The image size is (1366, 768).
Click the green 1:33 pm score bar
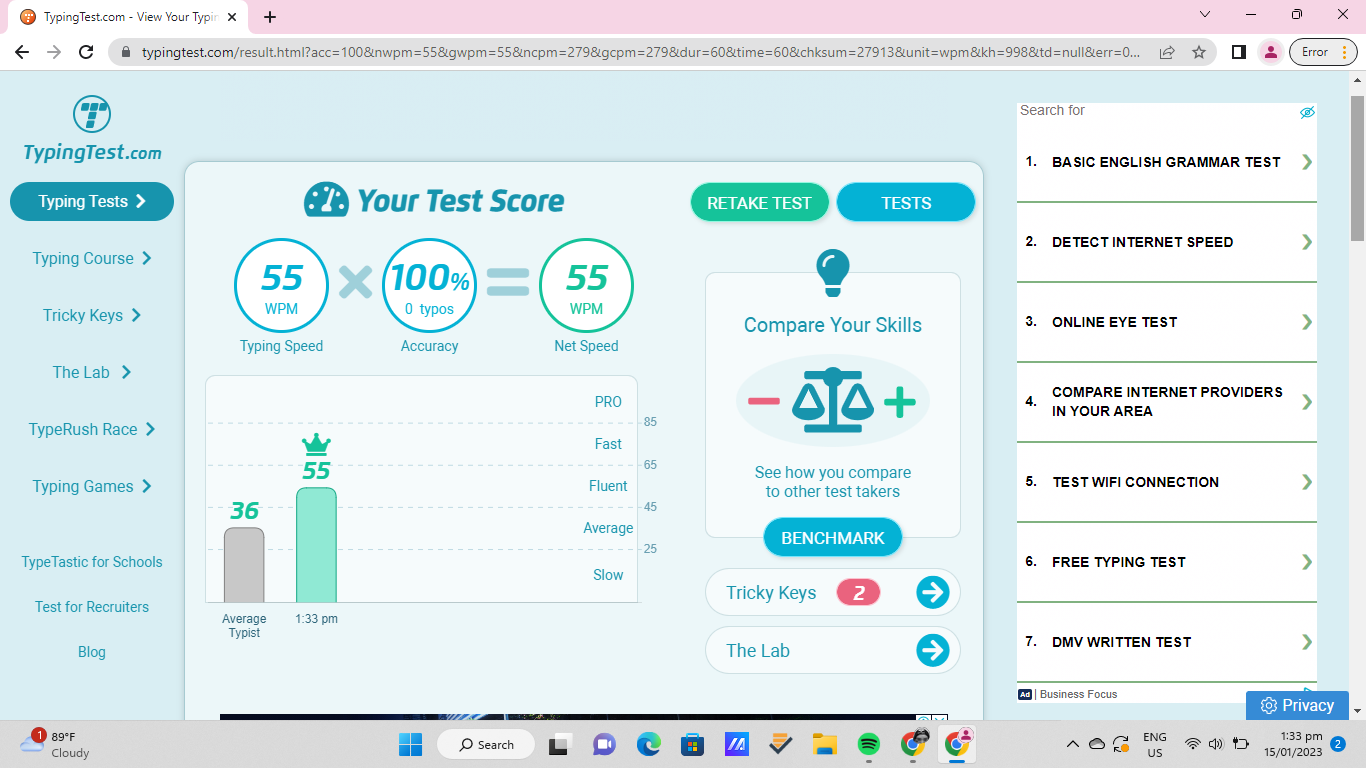[316, 545]
